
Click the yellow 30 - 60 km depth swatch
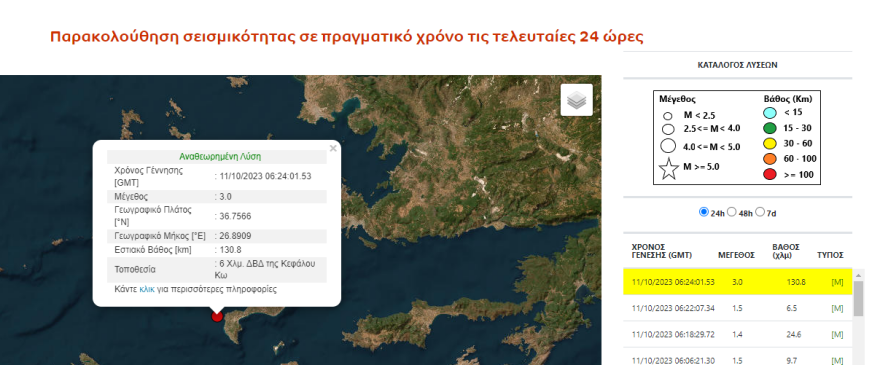[769, 143]
